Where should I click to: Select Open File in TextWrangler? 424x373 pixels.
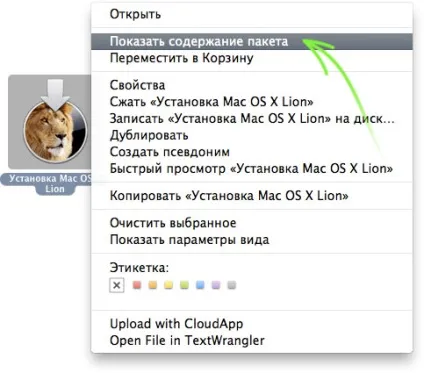[x=252, y=341]
